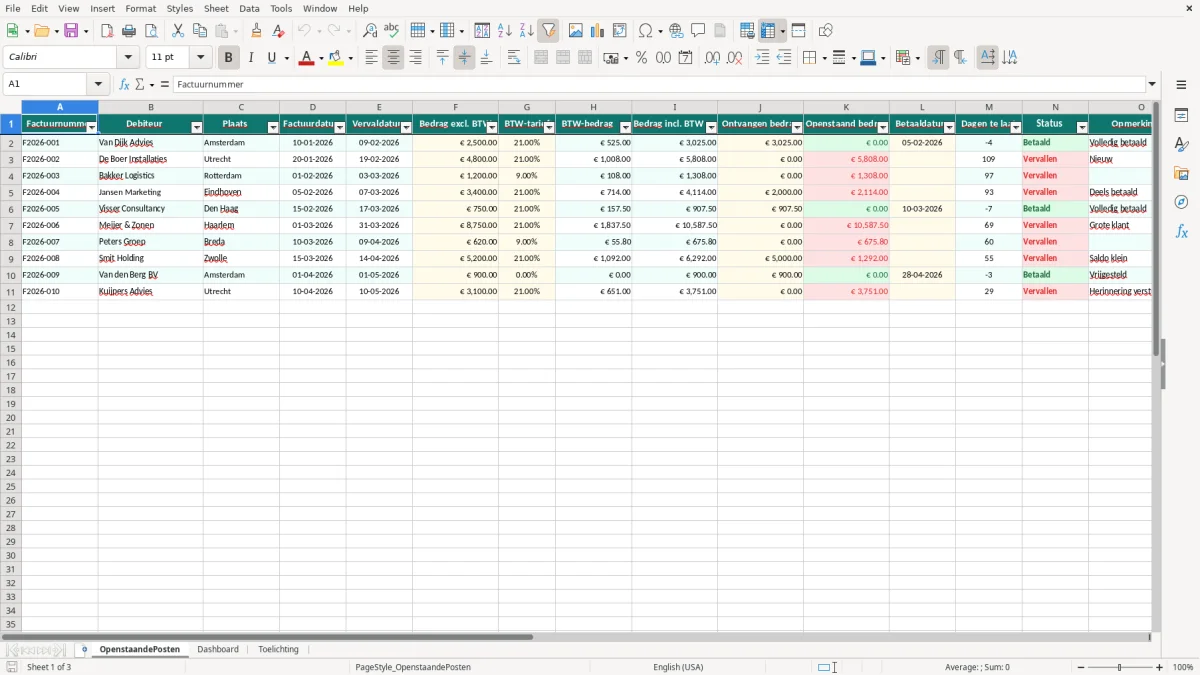Screen dimensions: 1200x675
Task: Open the Status column filter dropdown
Action: click(x=1081, y=127)
